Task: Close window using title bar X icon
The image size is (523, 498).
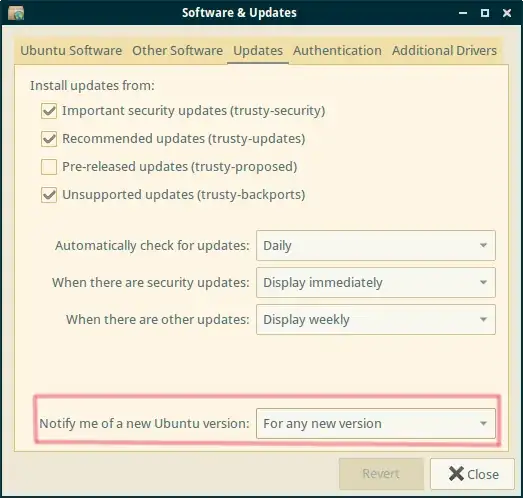Action: tap(507, 13)
